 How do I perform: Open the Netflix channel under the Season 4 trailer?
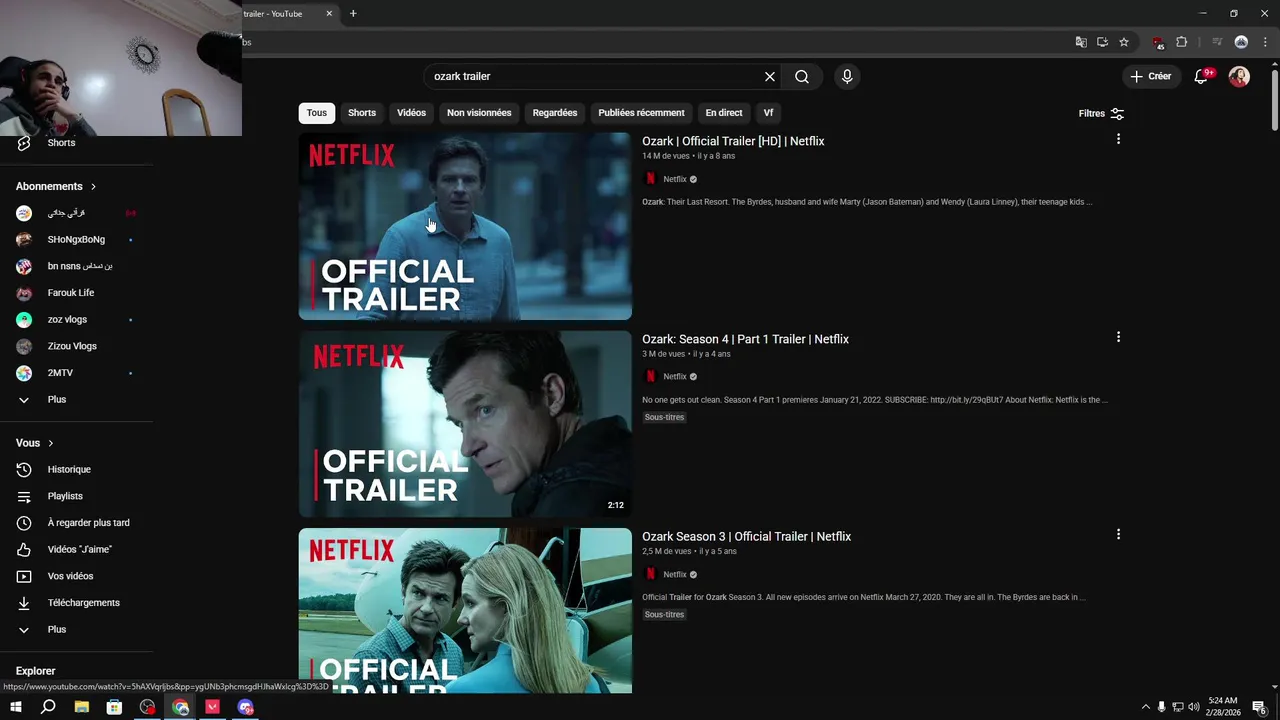click(675, 377)
